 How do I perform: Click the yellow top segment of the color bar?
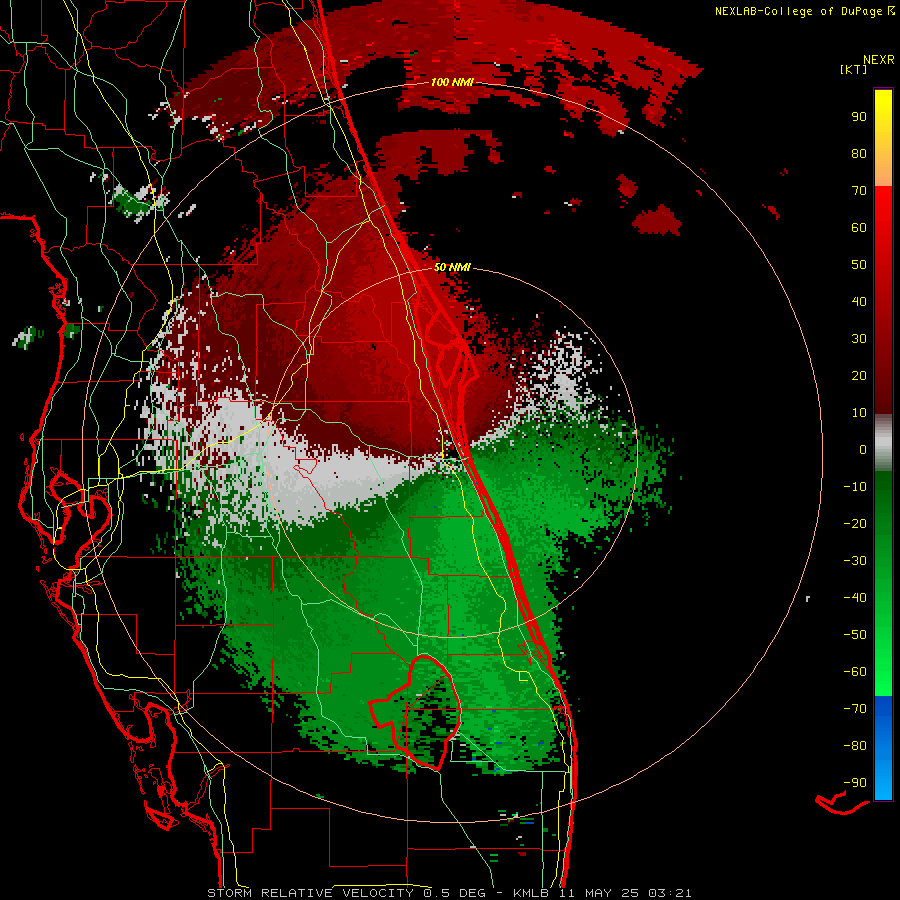[x=883, y=118]
